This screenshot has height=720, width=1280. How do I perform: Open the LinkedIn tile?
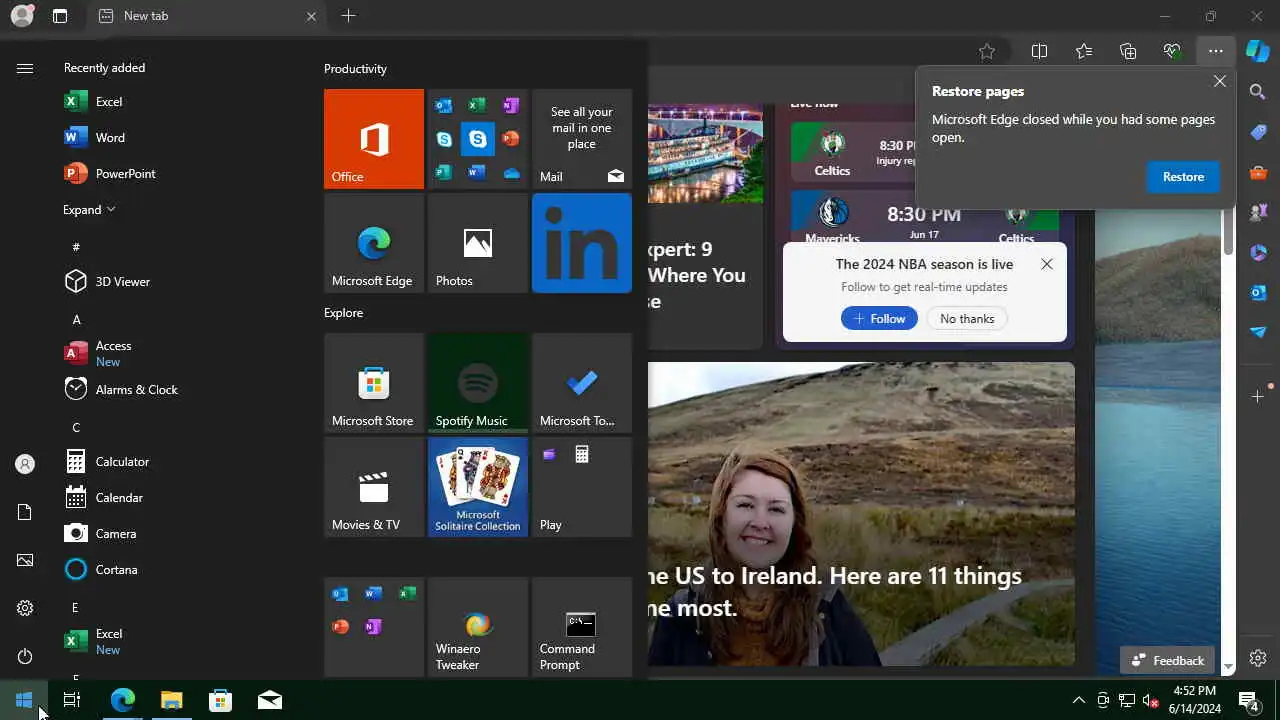point(582,243)
